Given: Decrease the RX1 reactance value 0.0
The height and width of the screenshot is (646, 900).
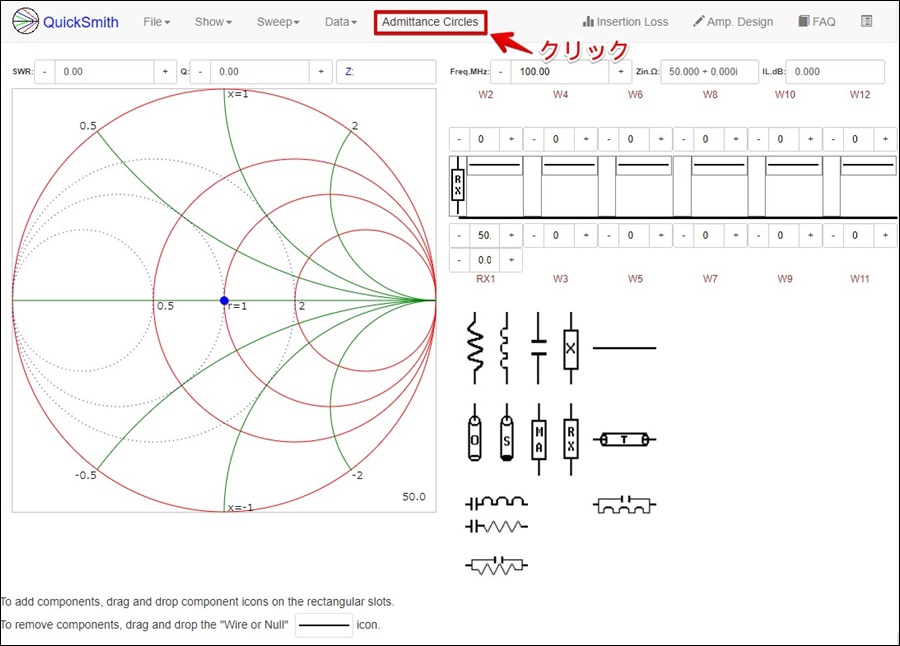Looking at the screenshot, I should tap(459, 260).
